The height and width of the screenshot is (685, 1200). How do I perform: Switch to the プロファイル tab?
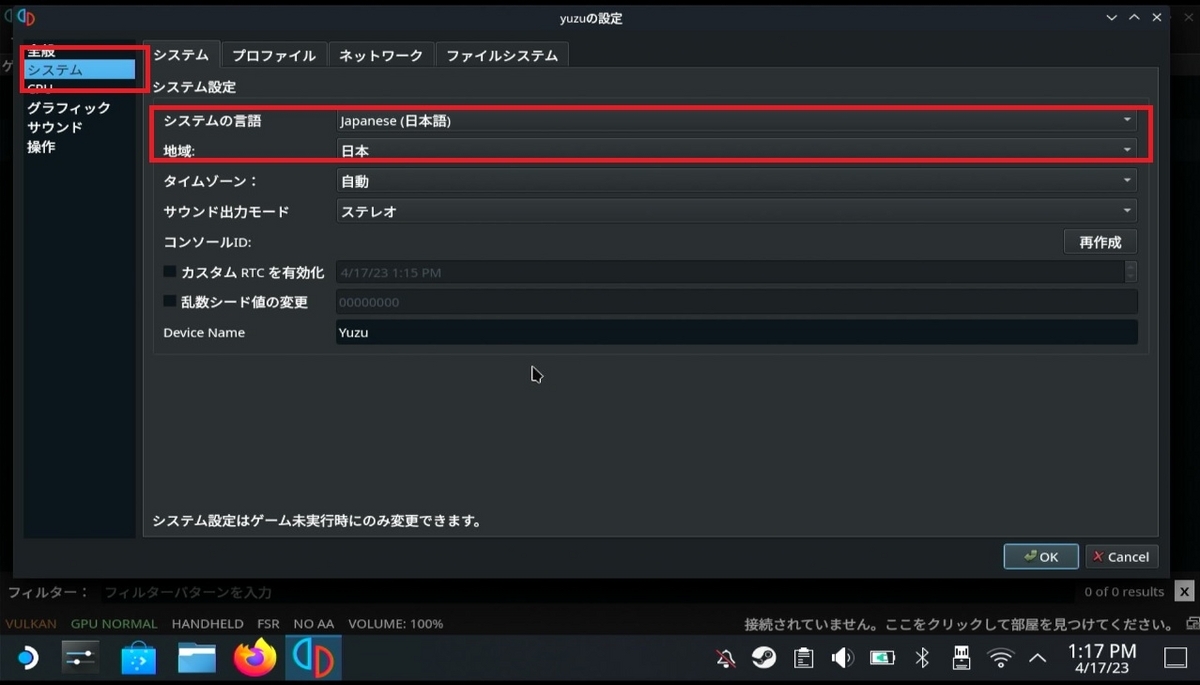274,56
